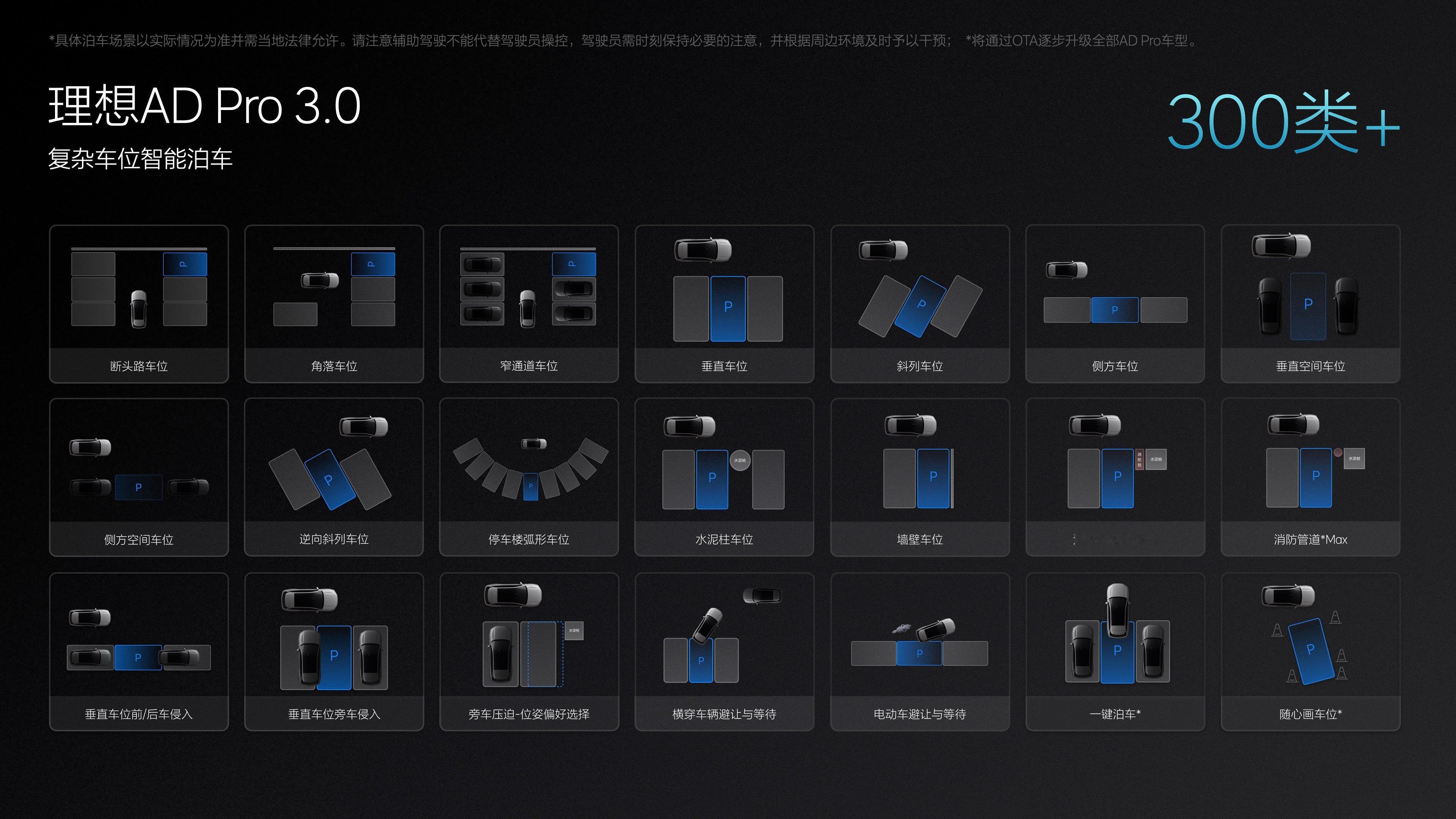Open the 横穿车辆避让与等待 card
This screenshot has width=1456, height=819.
point(725,652)
